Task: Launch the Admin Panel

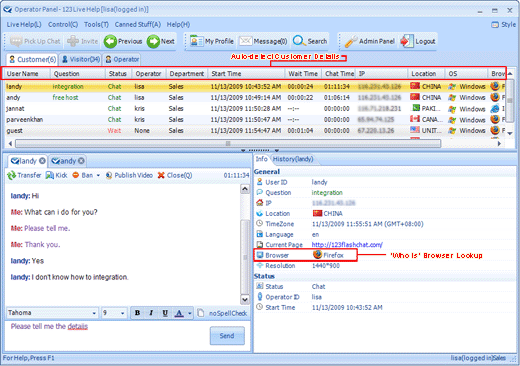Action: tap(369, 41)
